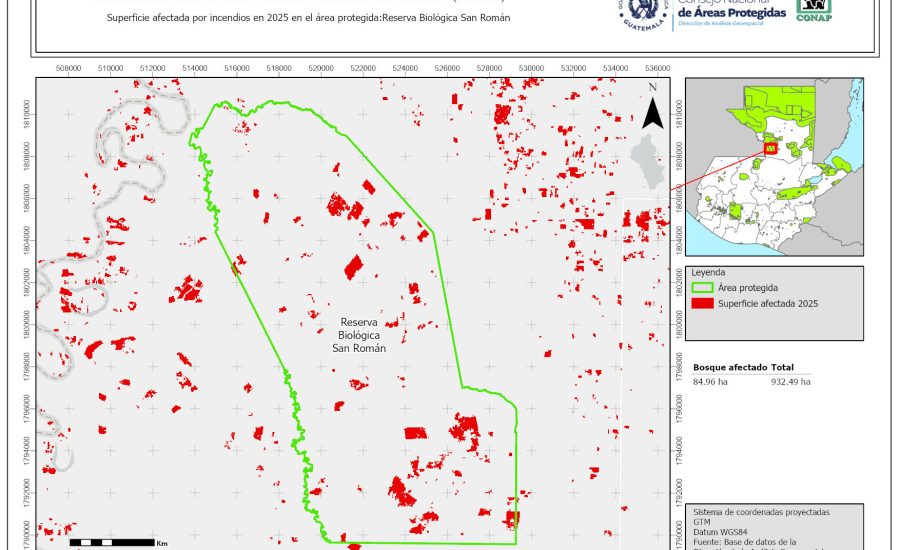Click the scale bar in kilometers

coord(118,542)
